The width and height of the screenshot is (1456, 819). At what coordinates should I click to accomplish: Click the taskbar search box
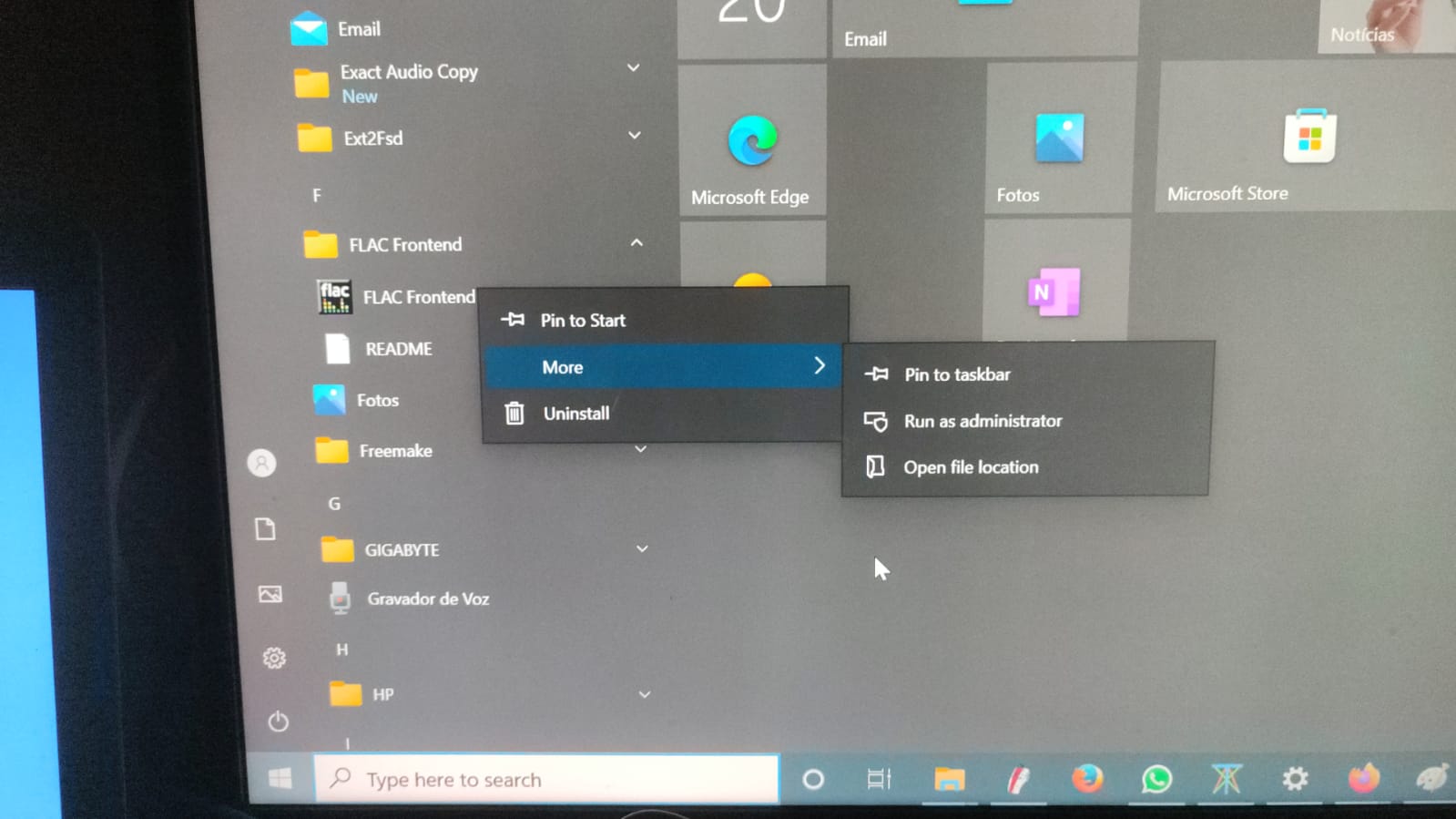click(546, 779)
